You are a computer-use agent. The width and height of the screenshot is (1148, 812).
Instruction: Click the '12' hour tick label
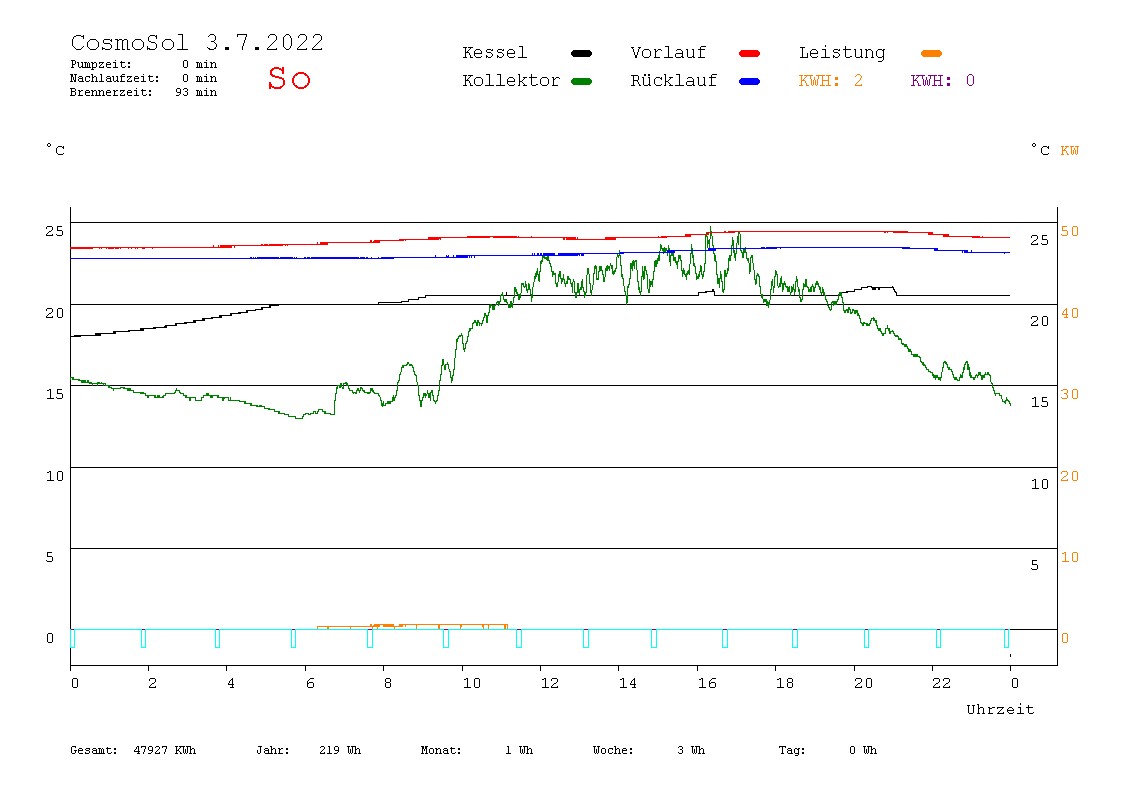(549, 683)
